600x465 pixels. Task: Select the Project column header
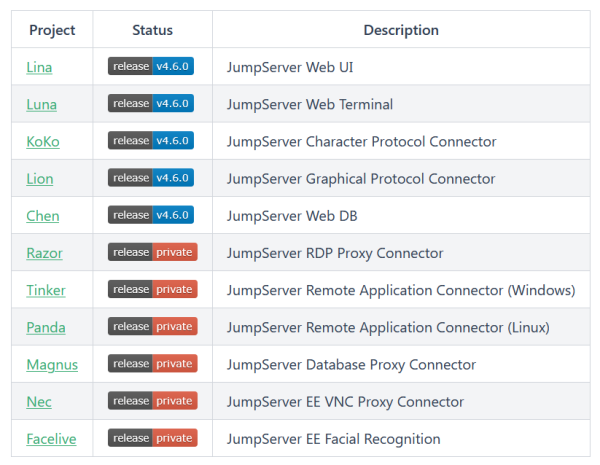coord(52,30)
